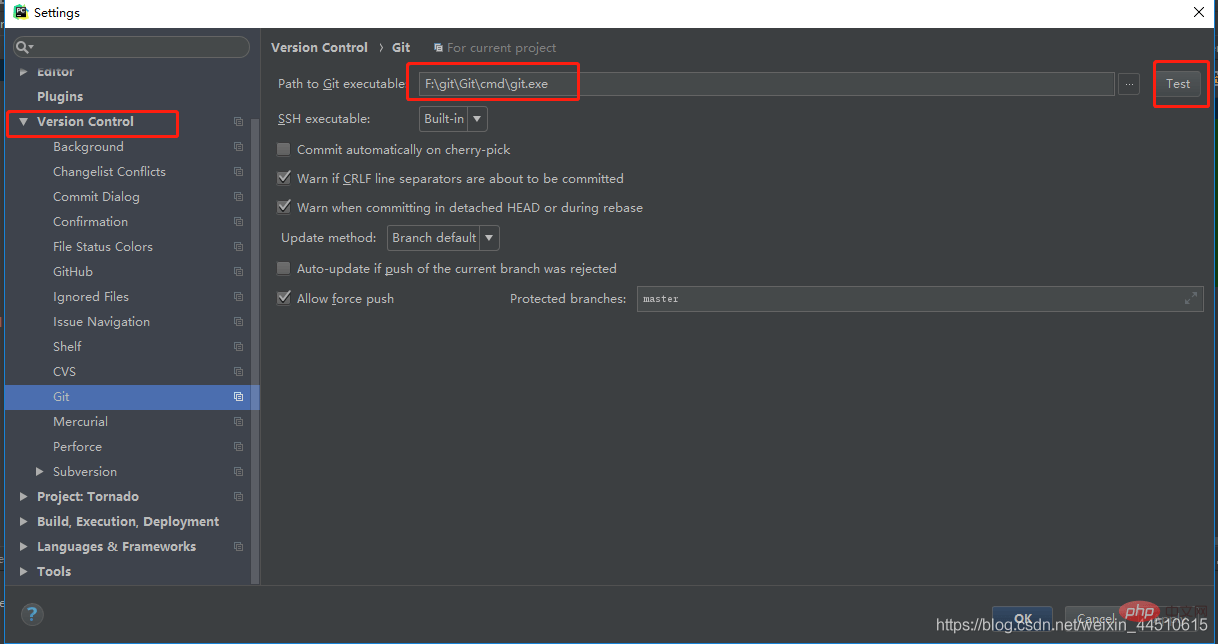Select Confirmation in settings tree

click(x=90, y=222)
